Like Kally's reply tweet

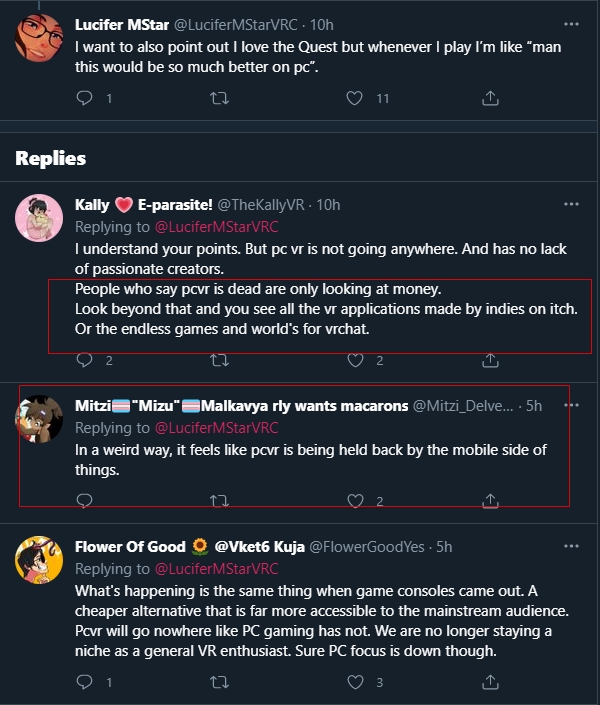354,360
